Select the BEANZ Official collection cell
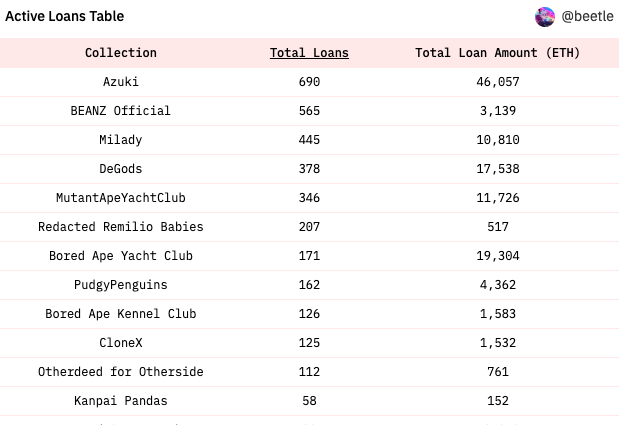Viewport: 619px width, 430px height. 121,111
